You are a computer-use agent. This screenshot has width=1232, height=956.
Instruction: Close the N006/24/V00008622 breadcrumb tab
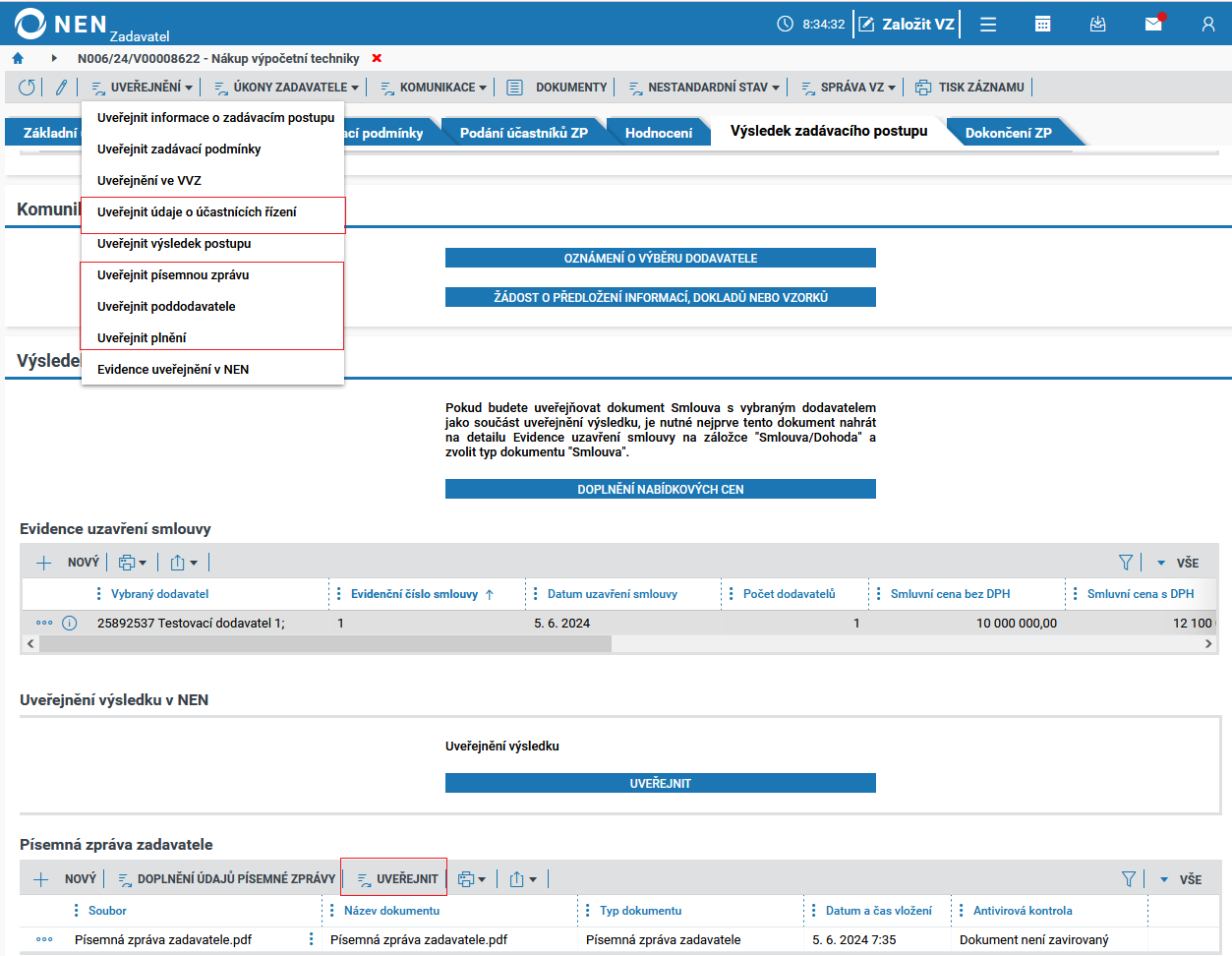(377, 58)
